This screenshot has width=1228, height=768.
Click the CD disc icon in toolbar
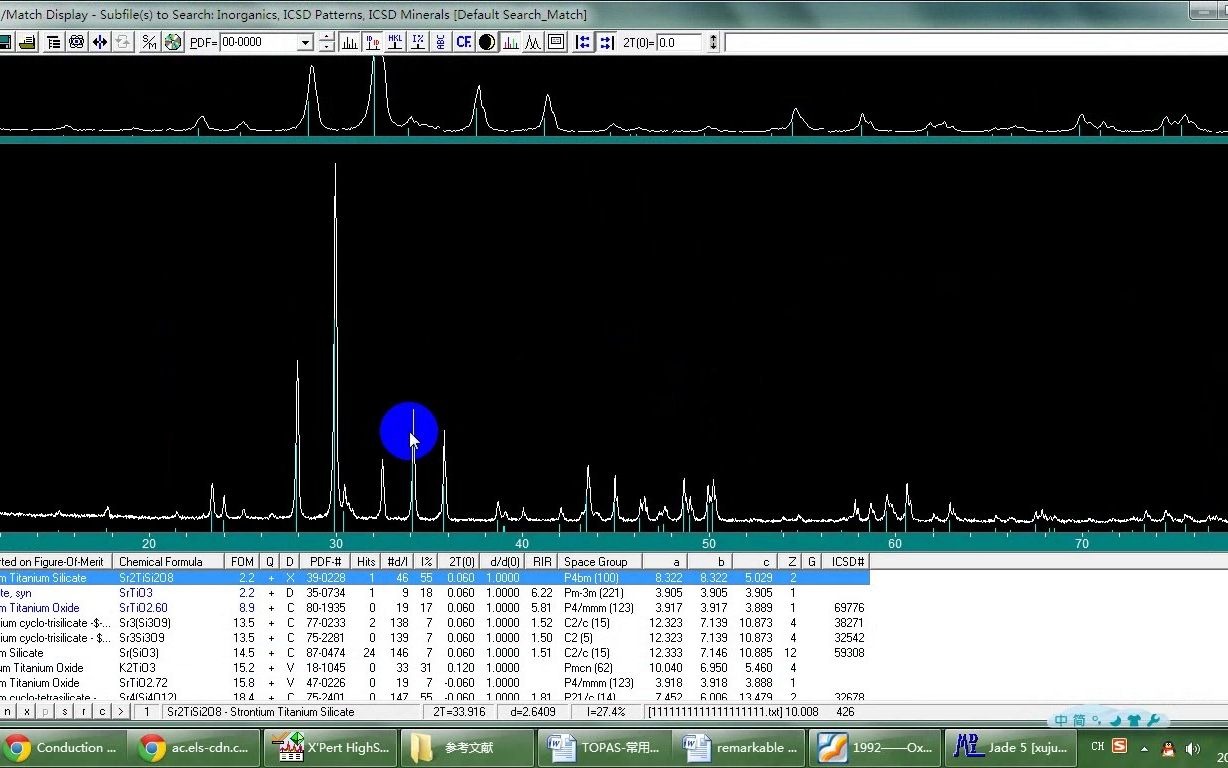coord(173,42)
